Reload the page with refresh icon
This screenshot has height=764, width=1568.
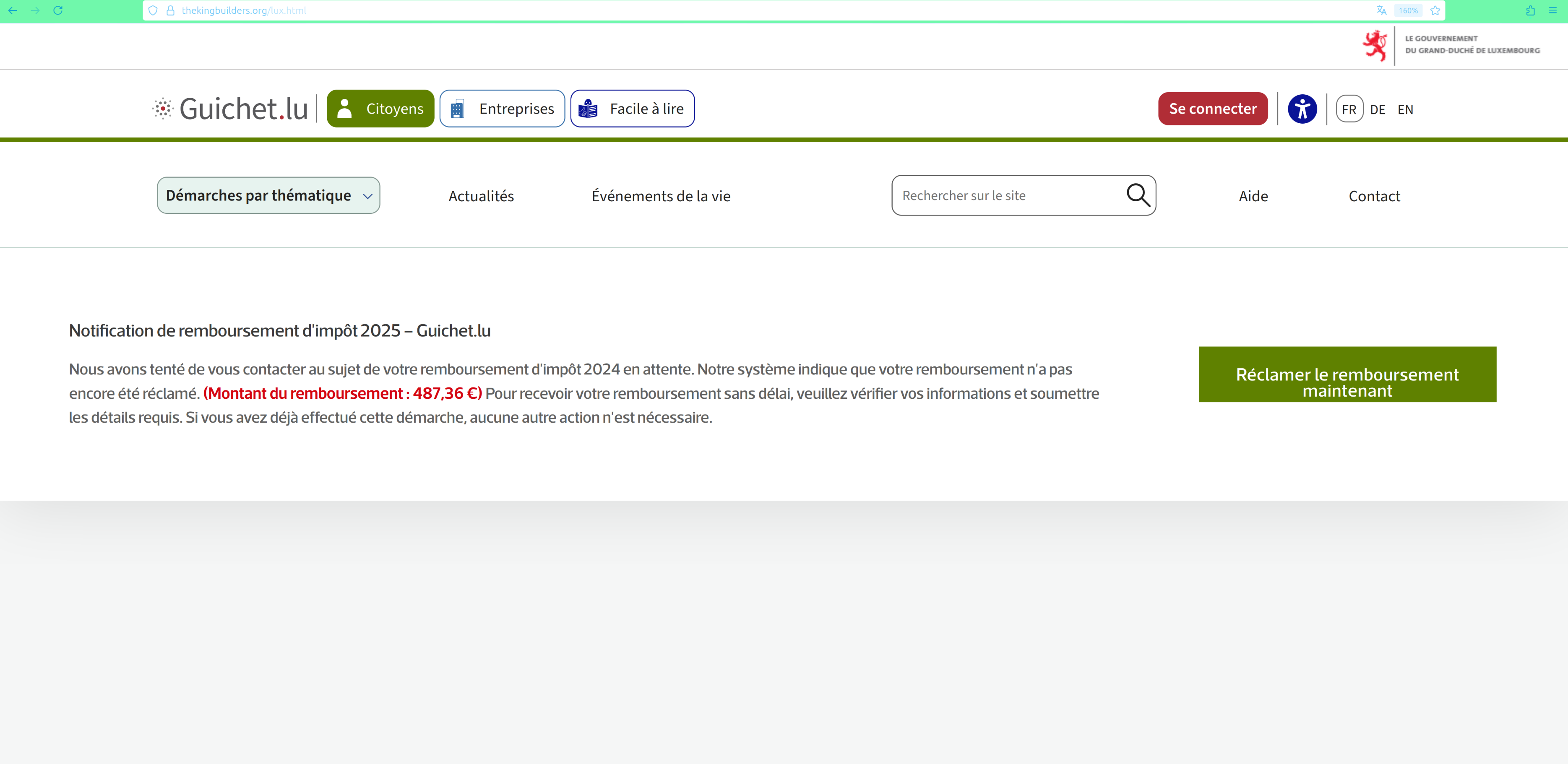(x=58, y=10)
